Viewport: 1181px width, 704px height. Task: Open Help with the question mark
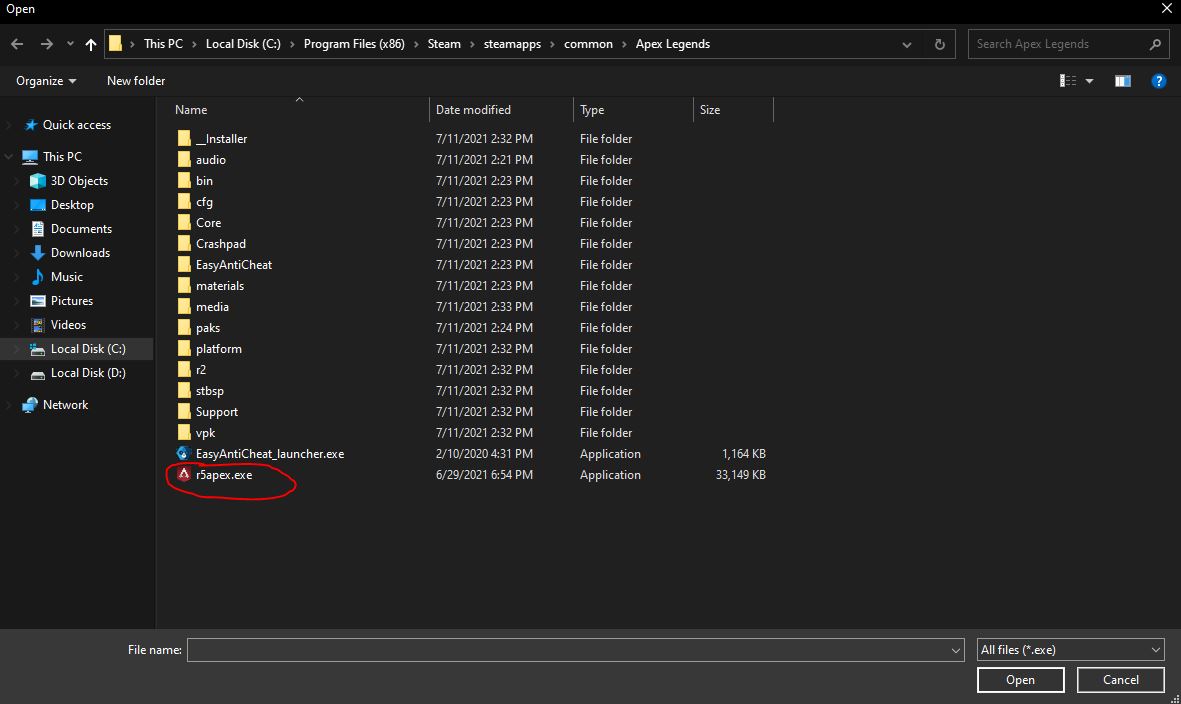tap(1158, 81)
